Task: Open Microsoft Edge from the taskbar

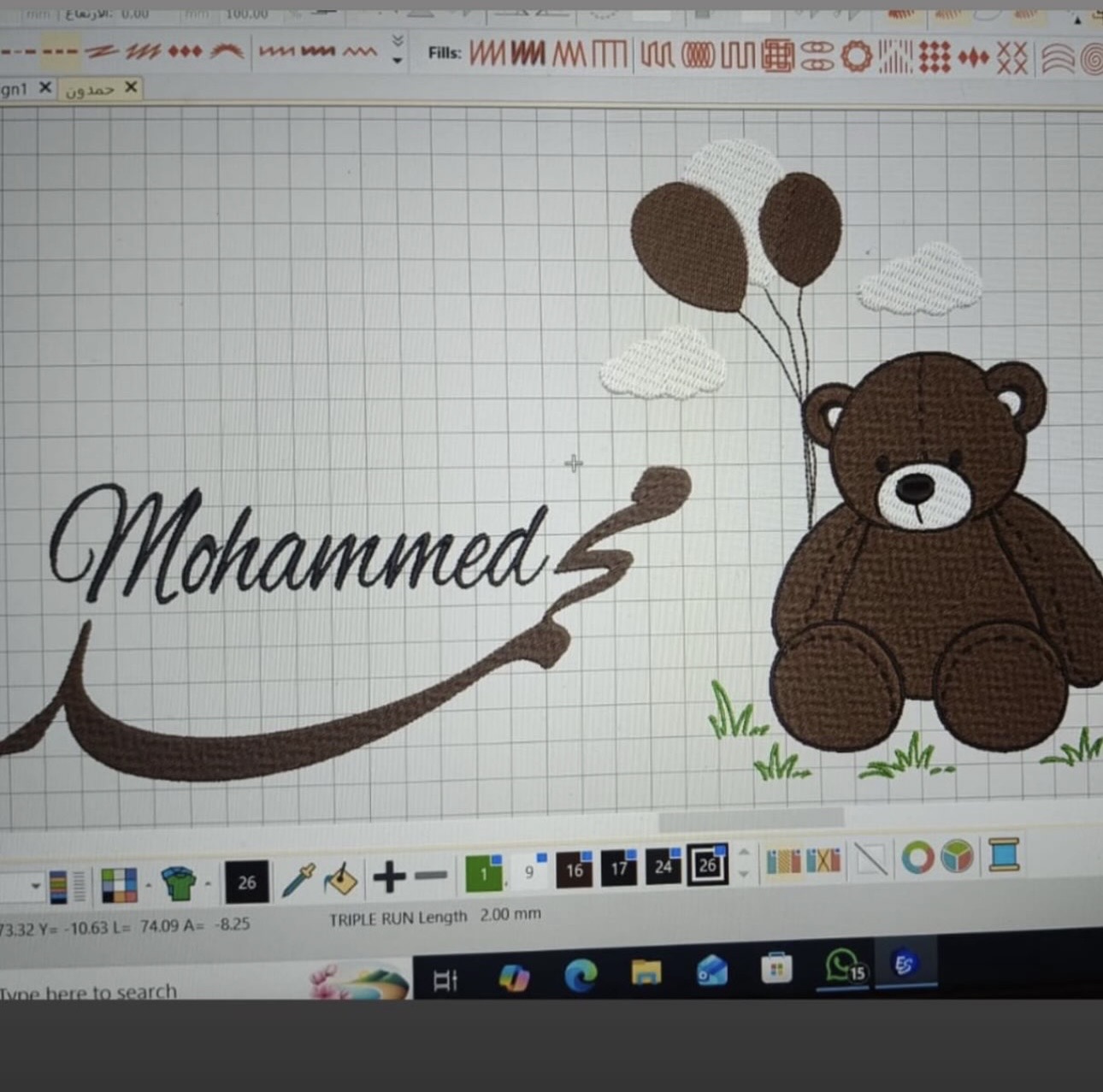Action: pyautogui.click(x=581, y=975)
